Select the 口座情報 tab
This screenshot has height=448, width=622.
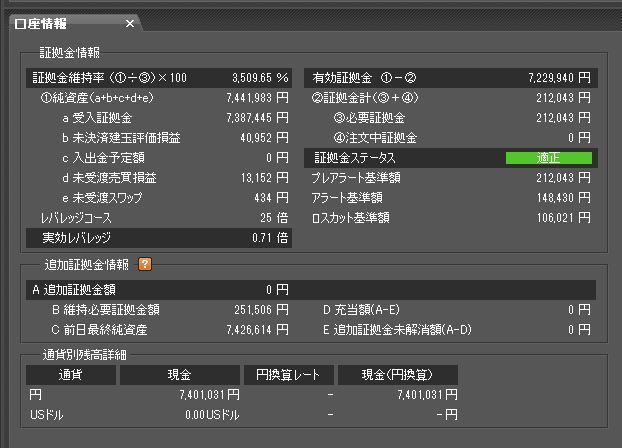pyautogui.click(x=63, y=23)
